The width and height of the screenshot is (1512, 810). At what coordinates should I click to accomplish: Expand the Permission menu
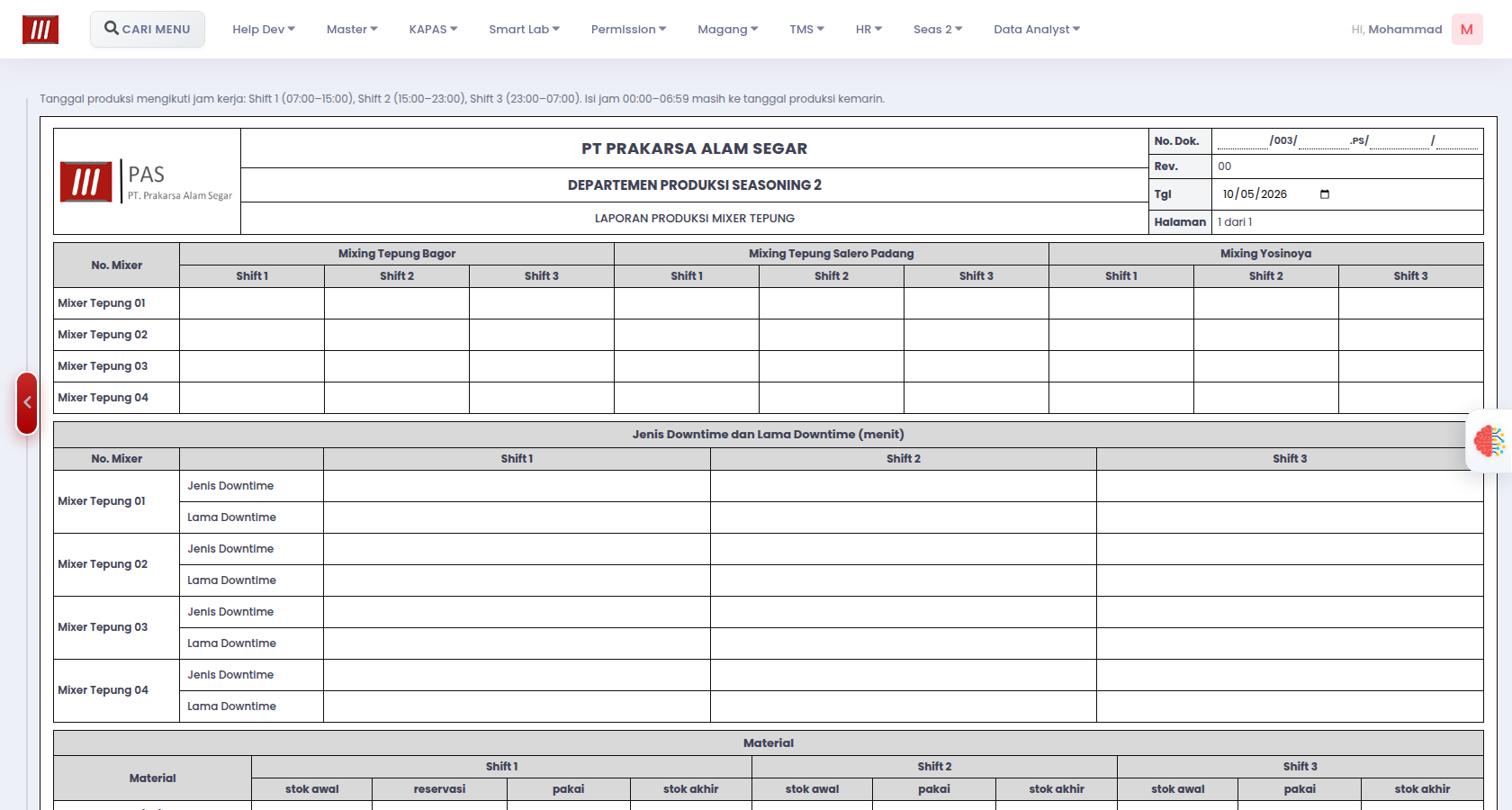[x=628, y=29]
